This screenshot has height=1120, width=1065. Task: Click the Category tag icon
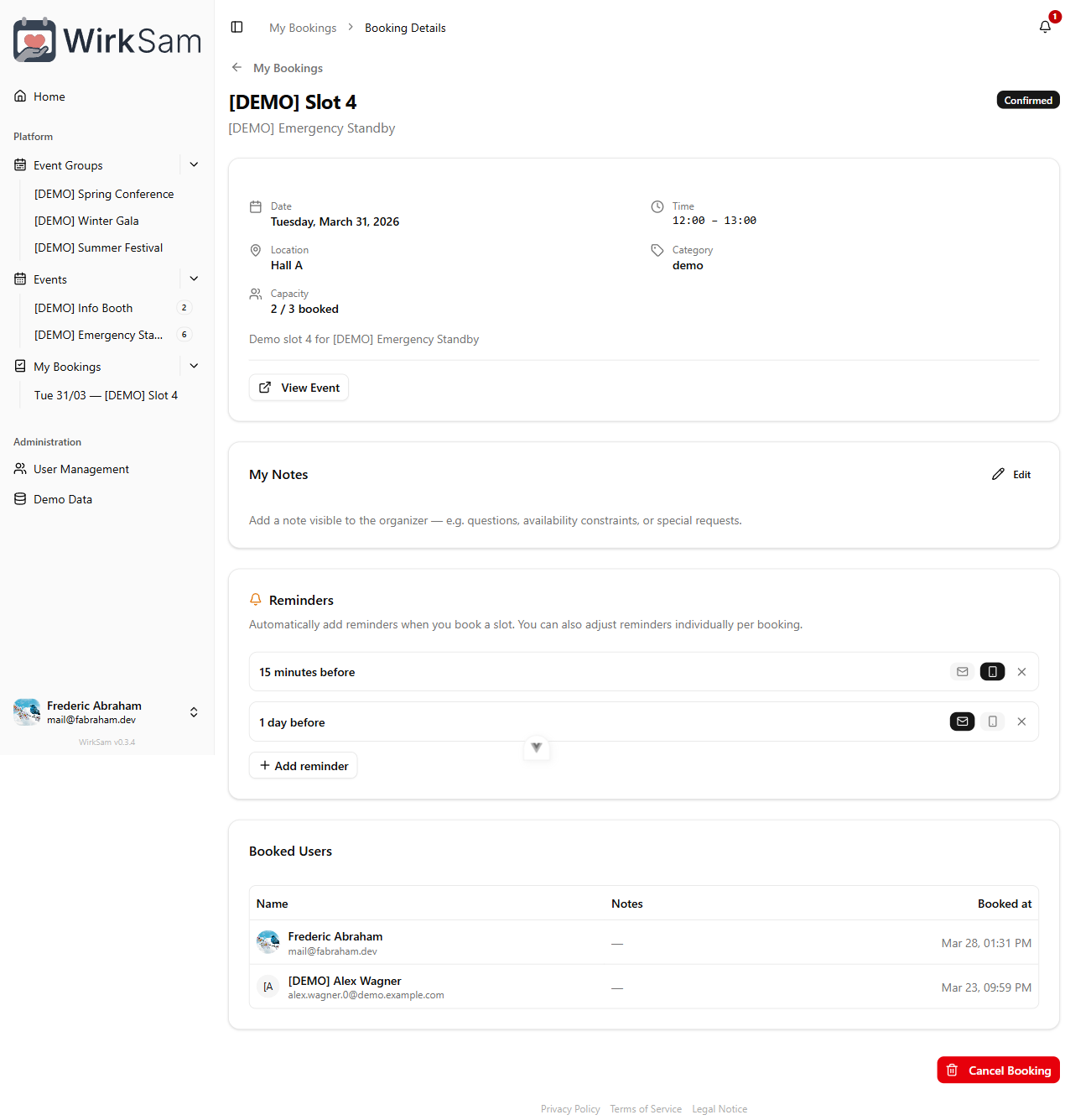tap(657, 250)
